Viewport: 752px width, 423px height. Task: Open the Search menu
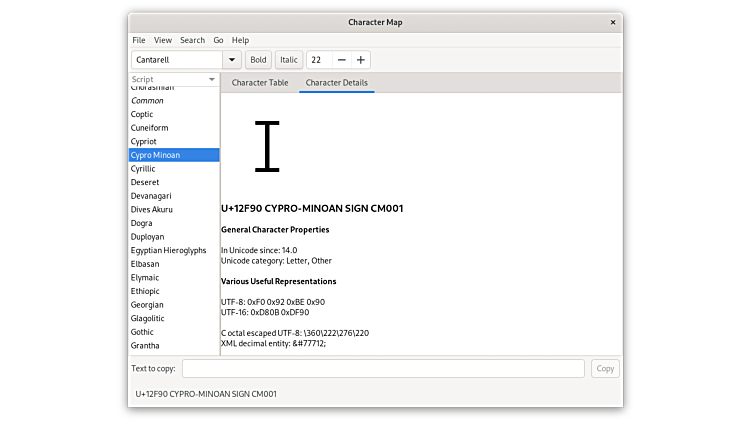pos(192,40)
